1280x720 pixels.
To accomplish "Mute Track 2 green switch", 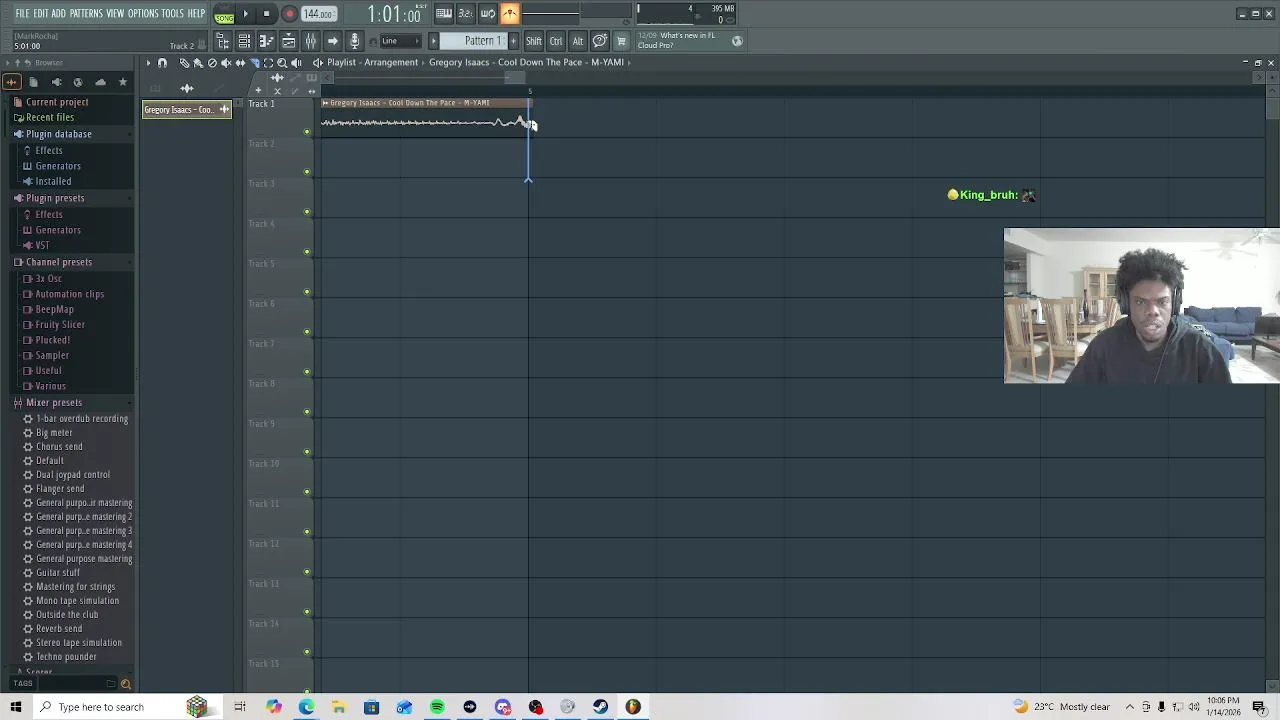I will (307, 172).
